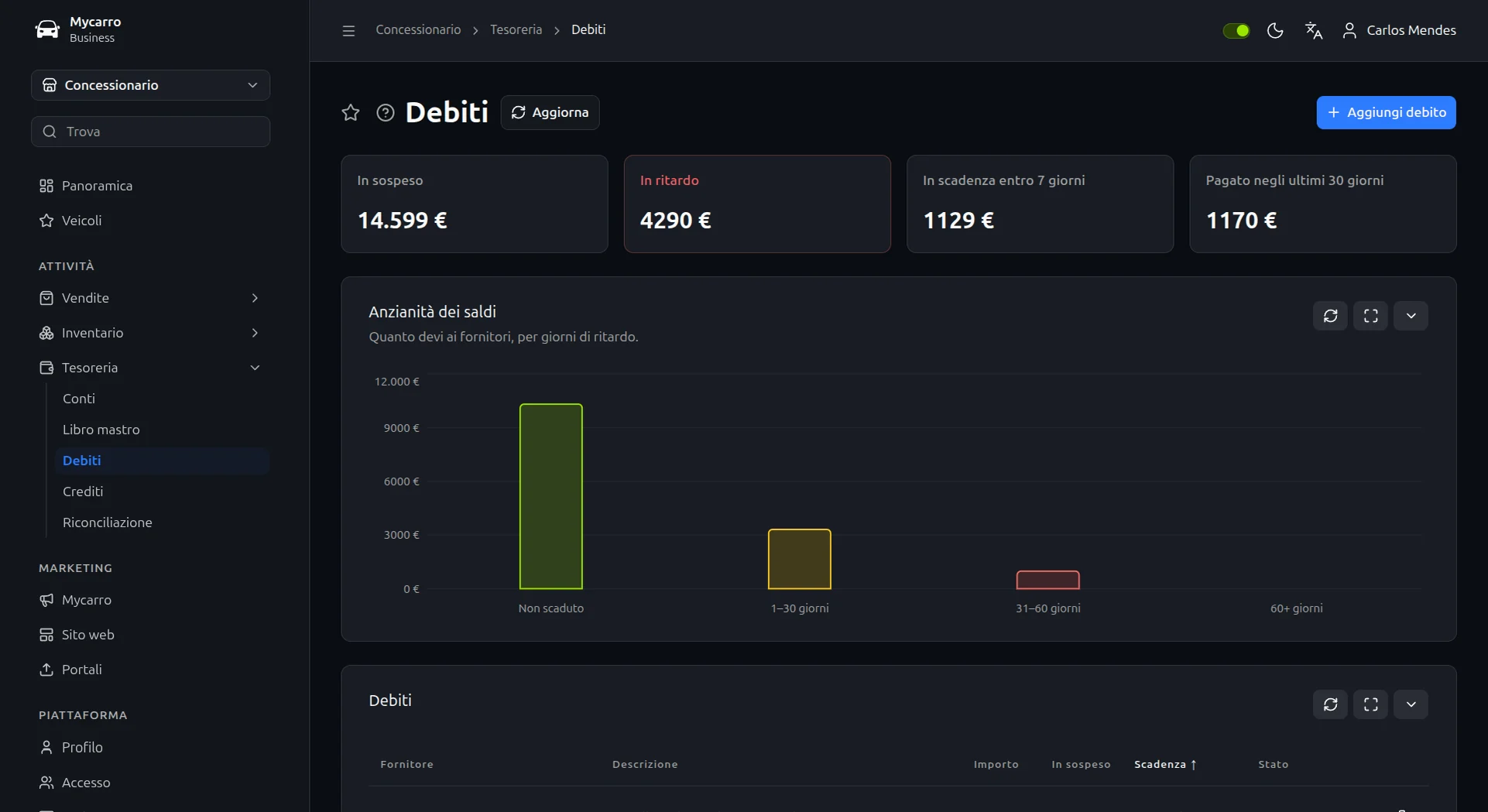Viewport: 1488px width, 812px height.
Task: Open the In ritardo summary card
Action: 757,204
